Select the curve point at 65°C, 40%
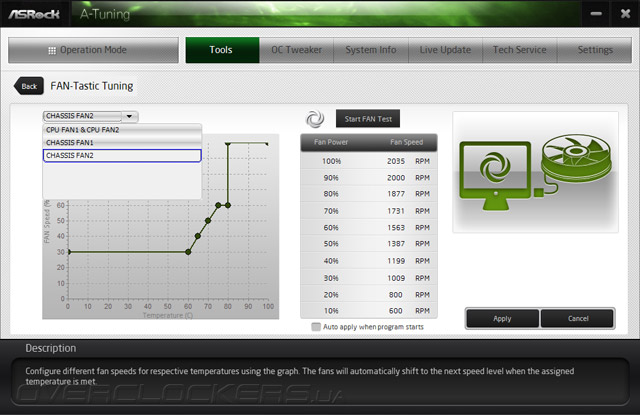The height and width of the screenshot is (415, 640). click(198, 236)
